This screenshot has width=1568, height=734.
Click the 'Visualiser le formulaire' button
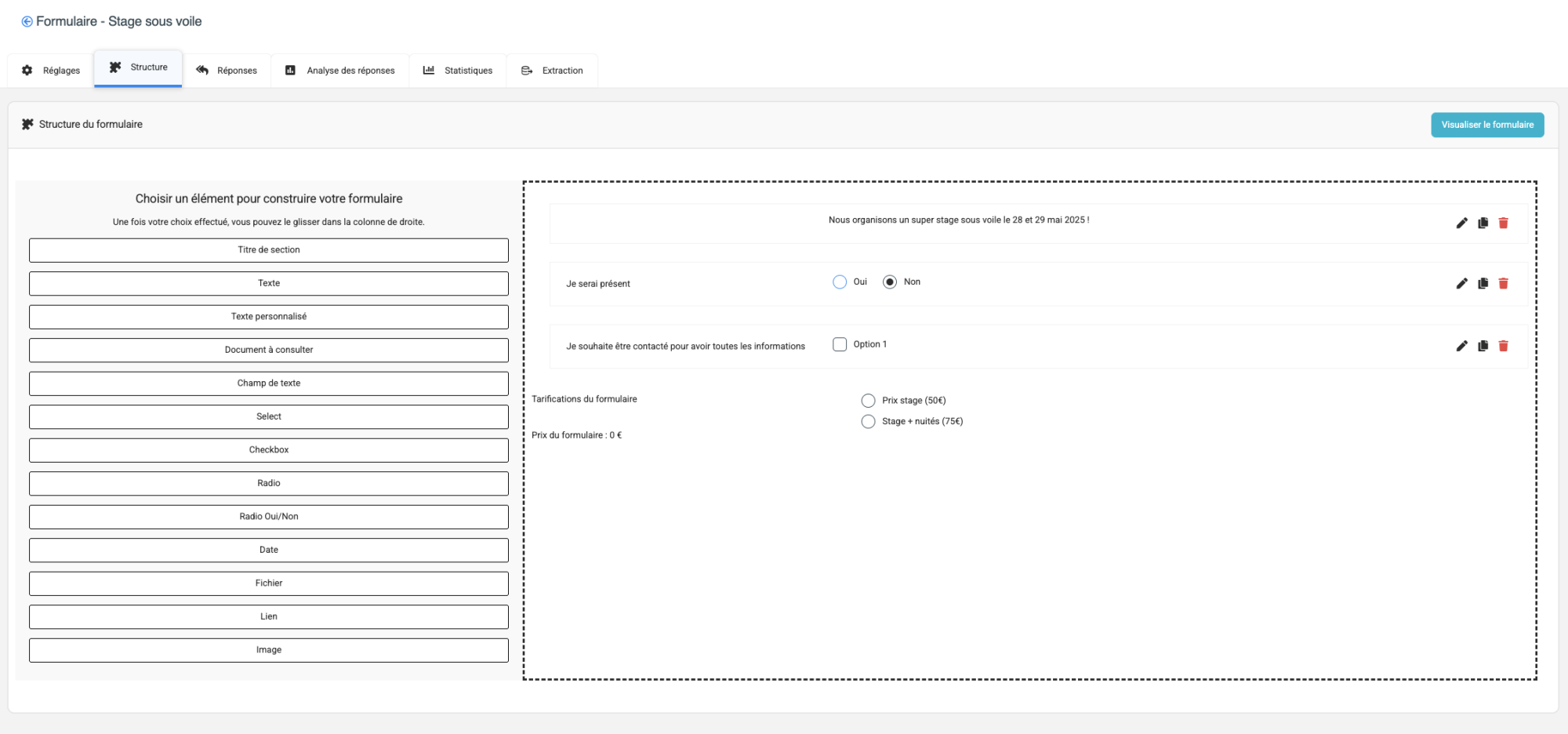click(x=1486, y=125)
